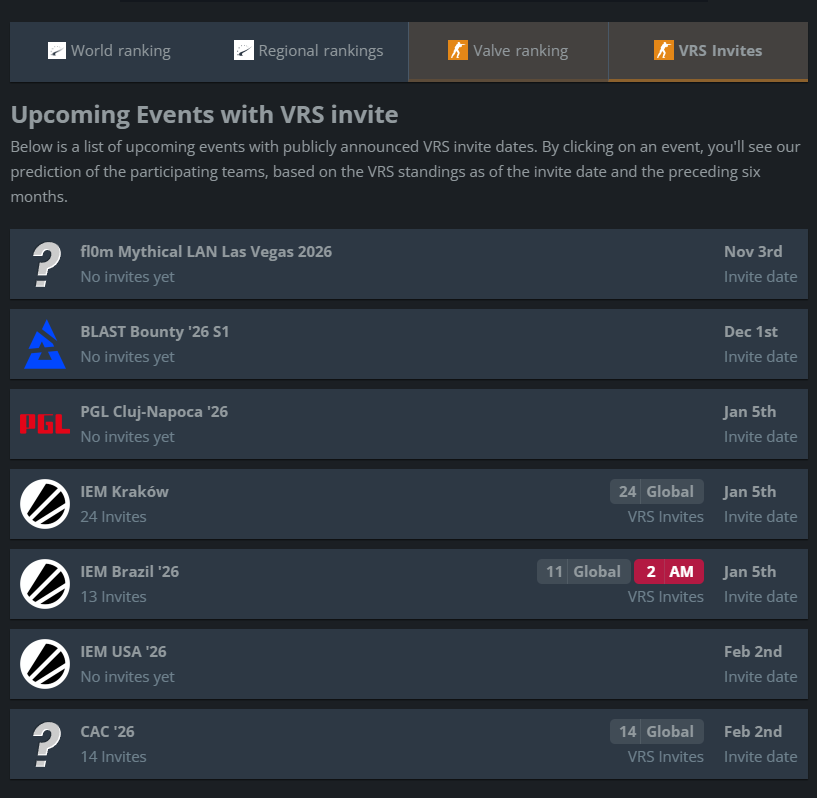Click the World ranking tab icon

coord(57,51)
